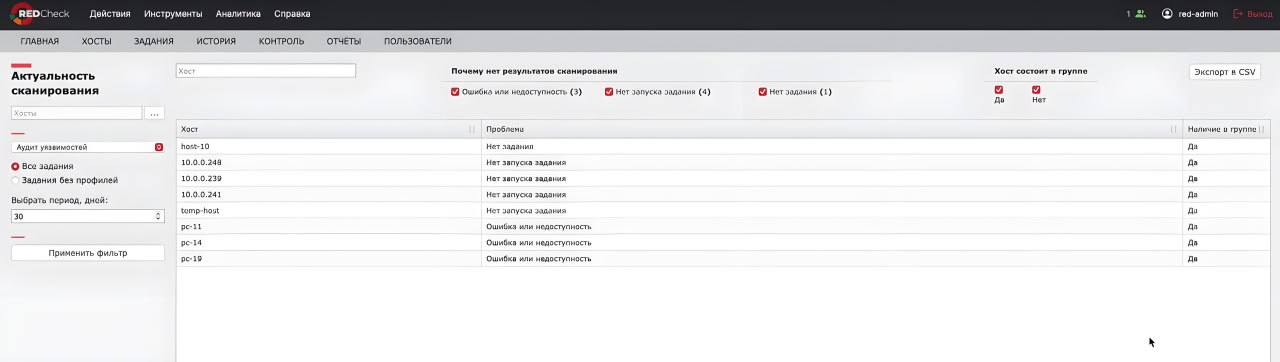Open the connected users icon

pyautogui.click(x=1140, y=14)
